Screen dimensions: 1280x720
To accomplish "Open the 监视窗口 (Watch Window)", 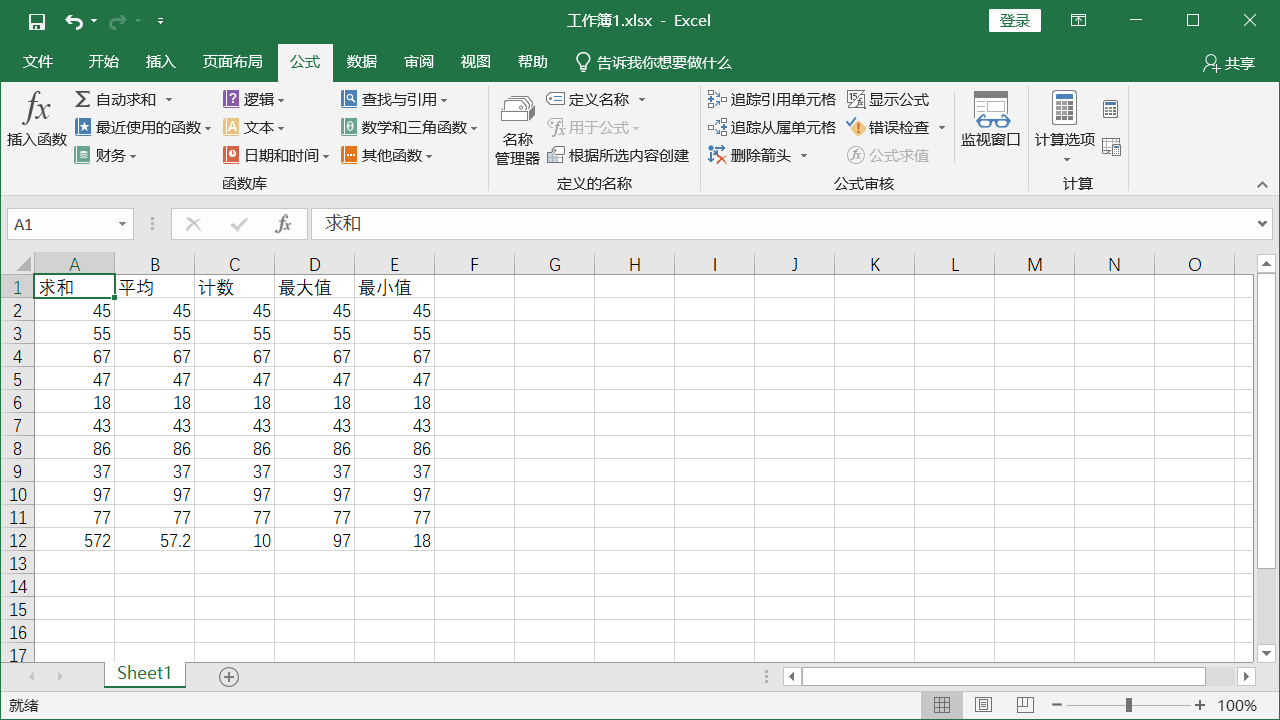I will click(x=990, y=120).
